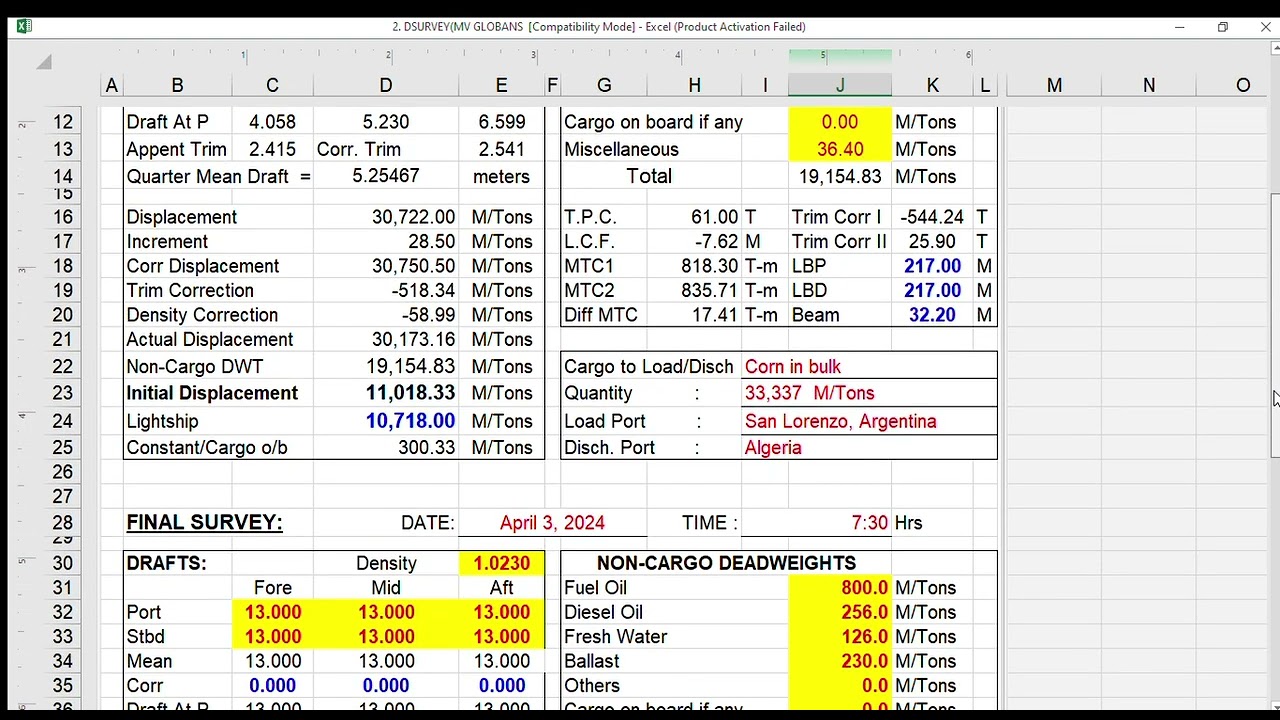Click Constant/Cargo o/b value 300.33

(x=427, y=447)
